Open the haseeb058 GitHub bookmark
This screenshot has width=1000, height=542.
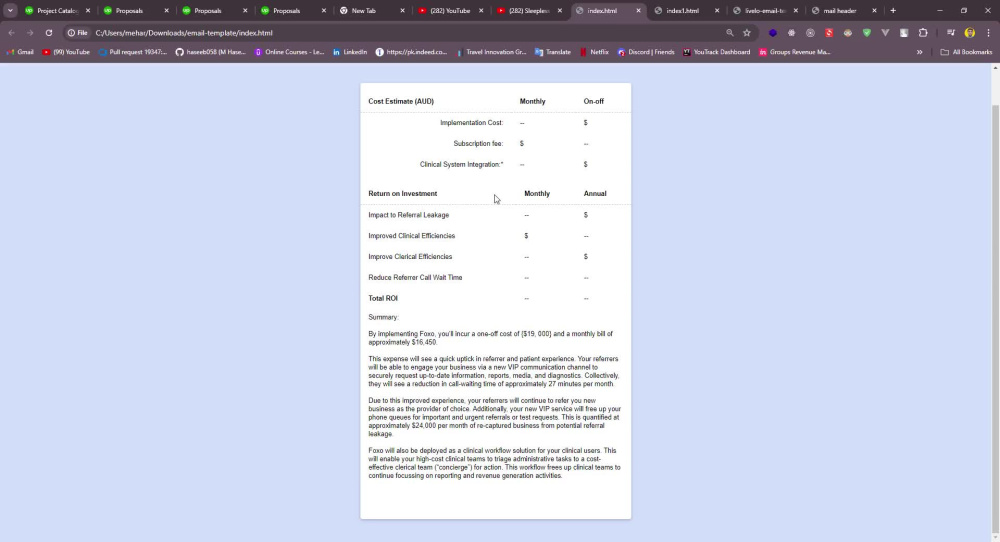tap(210, 52)
